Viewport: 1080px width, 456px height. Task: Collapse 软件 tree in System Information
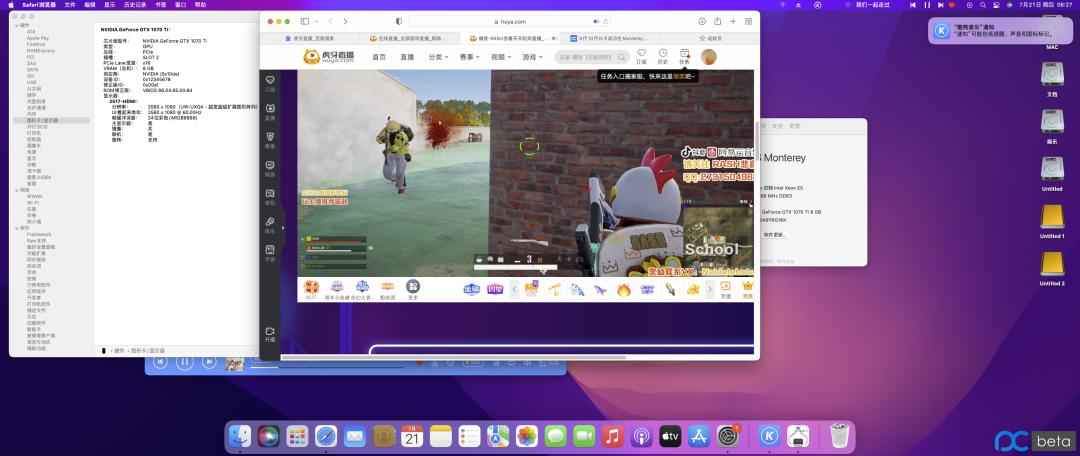click(x=15, y=228)
